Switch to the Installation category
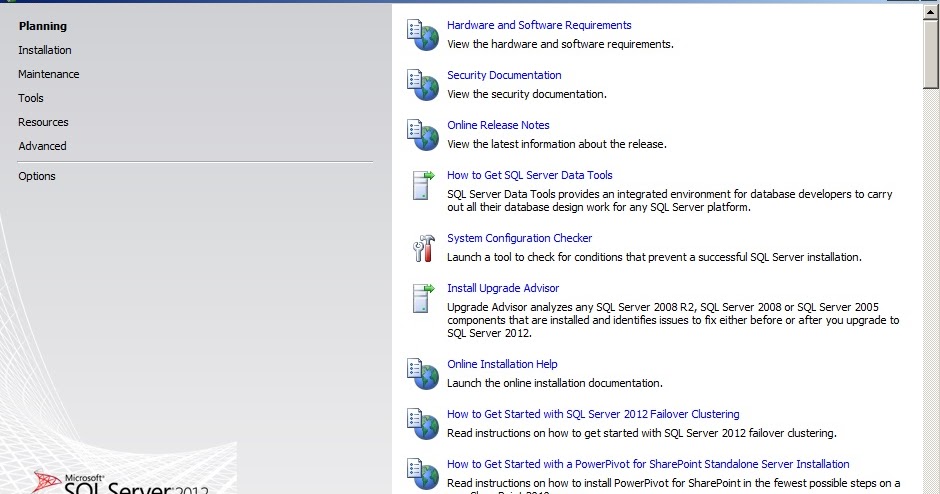The height and width of the screenshot is (494, 940). [44, 50]
